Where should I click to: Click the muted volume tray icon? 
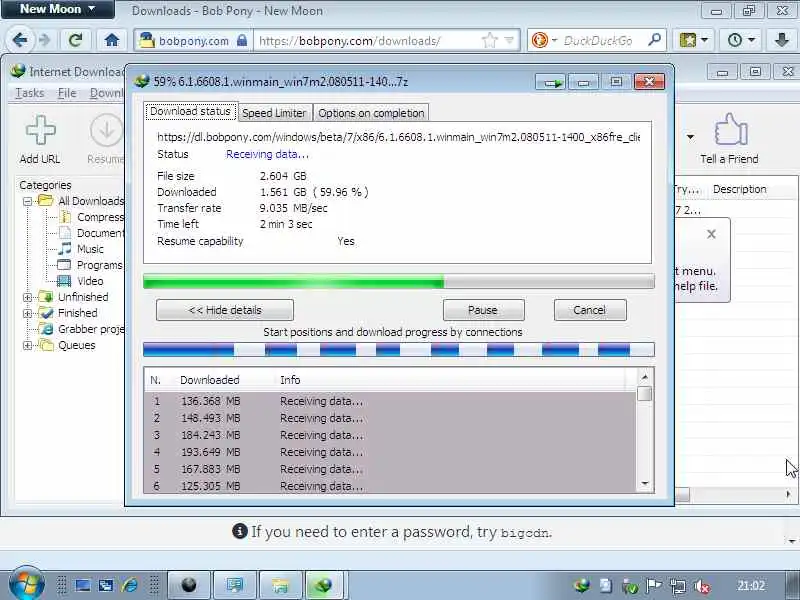[x=703, y=586]
